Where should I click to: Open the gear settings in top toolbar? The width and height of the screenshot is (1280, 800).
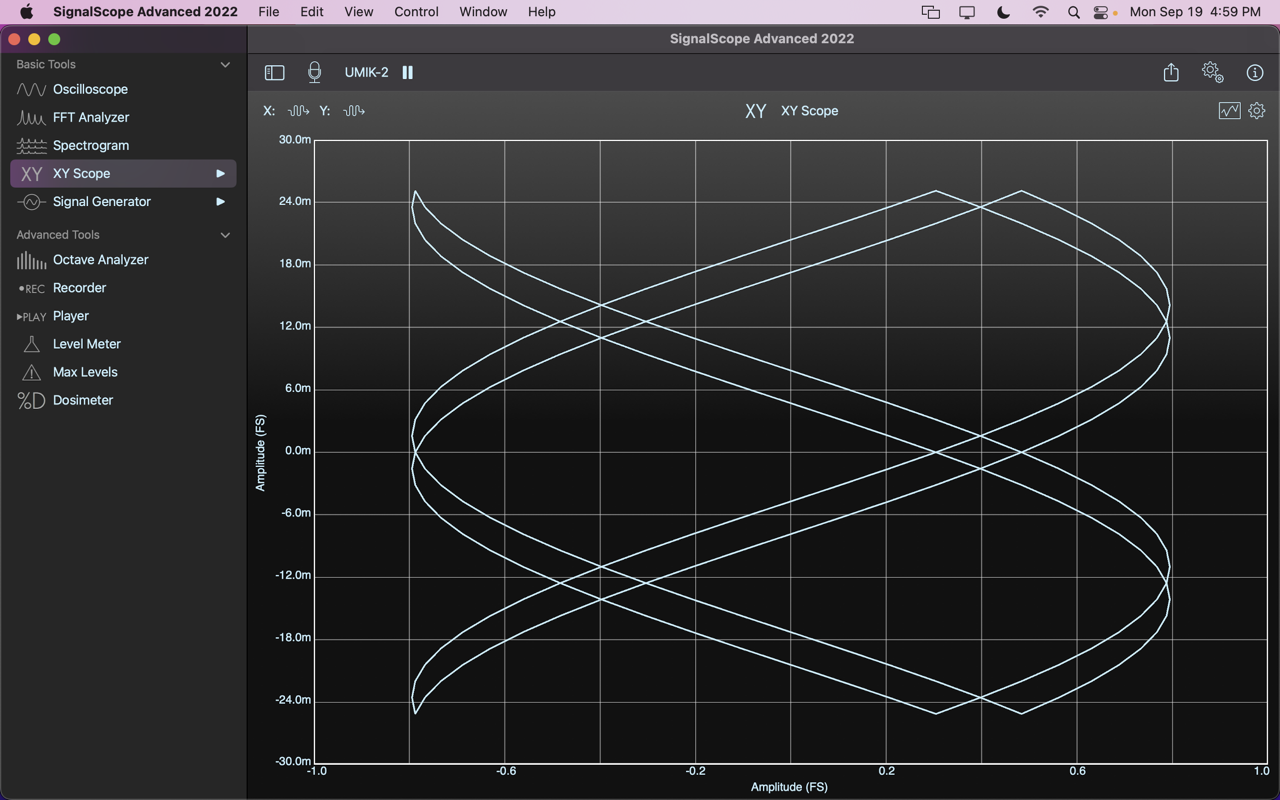(1213, 72)
